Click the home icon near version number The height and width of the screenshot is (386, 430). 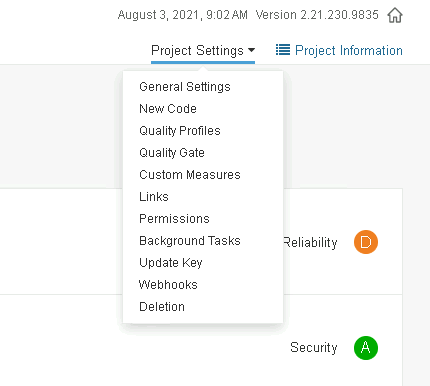pyautogui.click(x=395, y=15)
